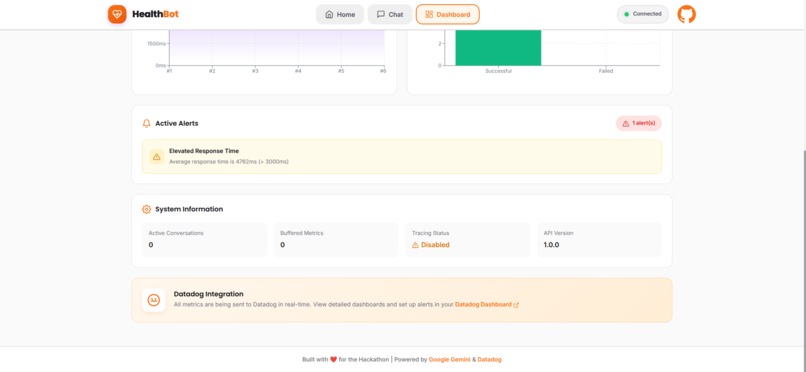Image resolution: width=806 pixels, height=372 pixels.
Task: Click the Active Alerts heading
Action: [x=177, y=123]
